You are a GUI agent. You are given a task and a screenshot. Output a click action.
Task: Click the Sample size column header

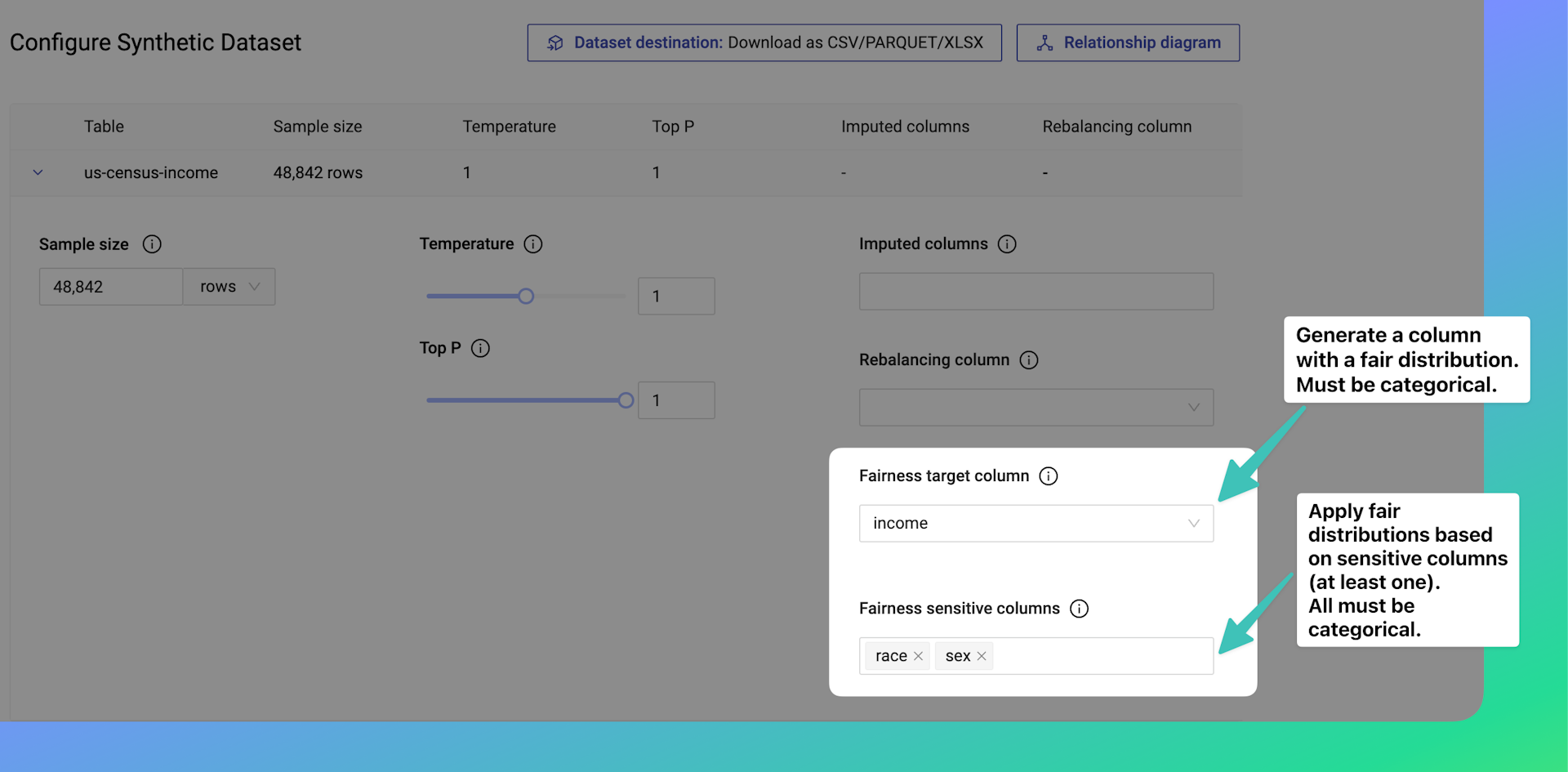click(318, 127)
